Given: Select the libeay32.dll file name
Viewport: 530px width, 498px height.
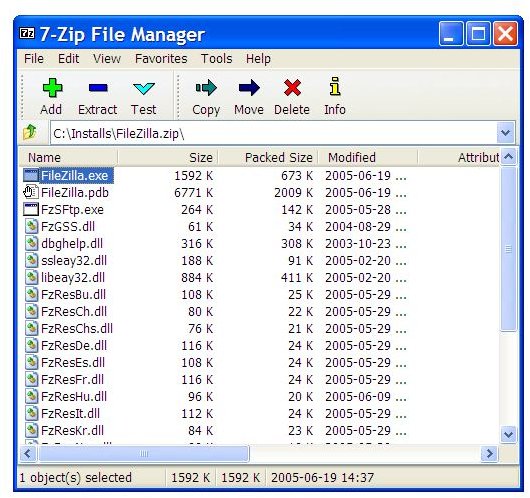Looking at the screenshot, I should pos(73,278).
